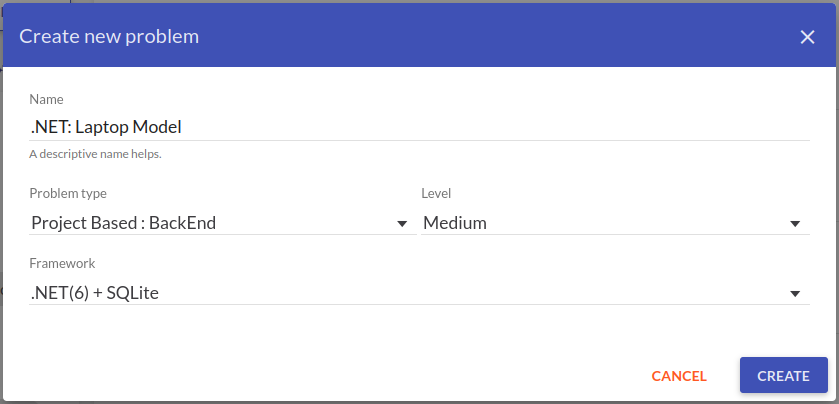Click the Name input field
Image resolution: width=839 pixels, height=404 pixels.
[x=418, y=127]
